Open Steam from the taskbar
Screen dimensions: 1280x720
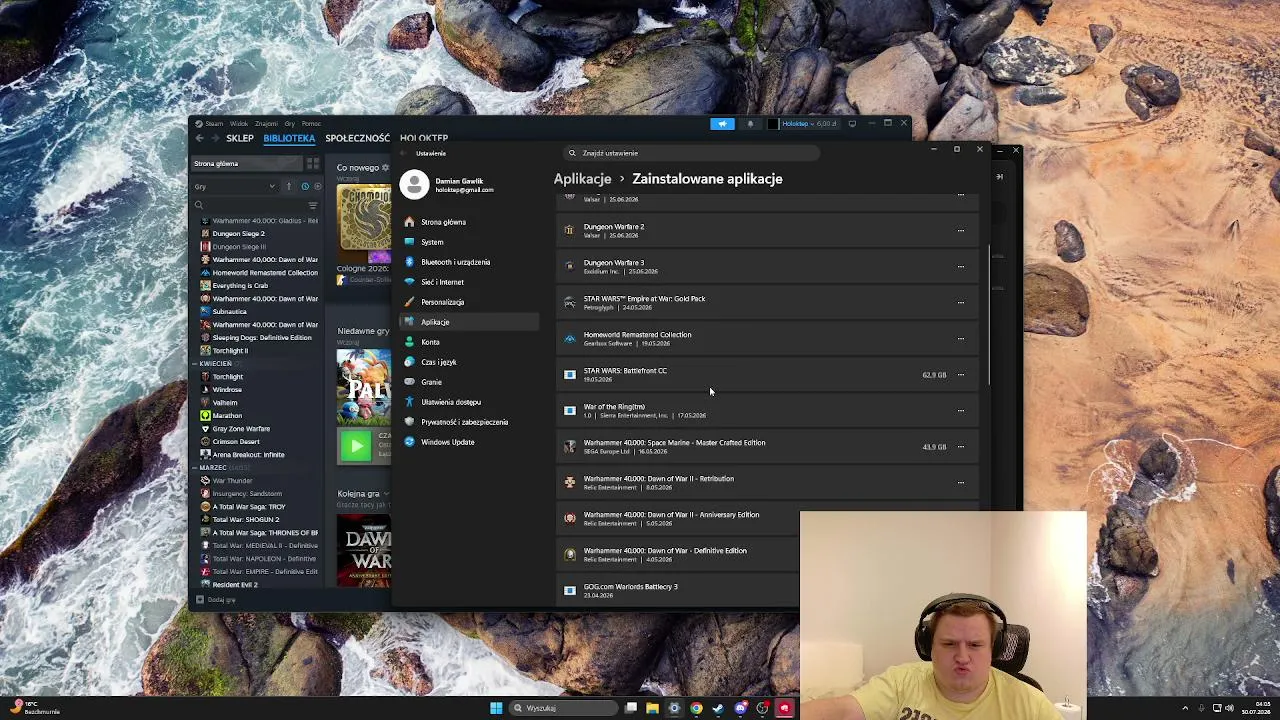coord(718,708)
